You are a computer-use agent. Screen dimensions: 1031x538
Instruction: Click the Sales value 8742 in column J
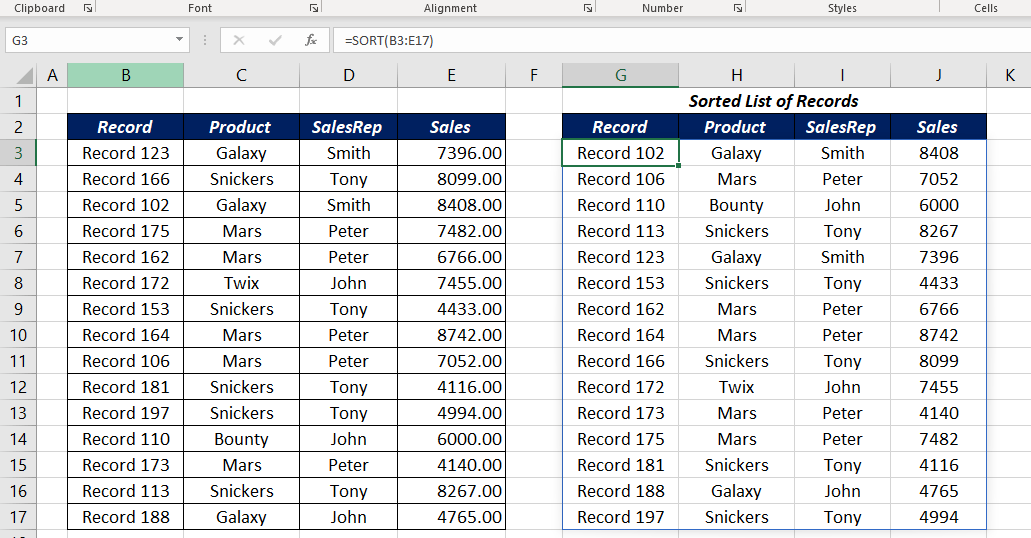(x=938, y=335)
